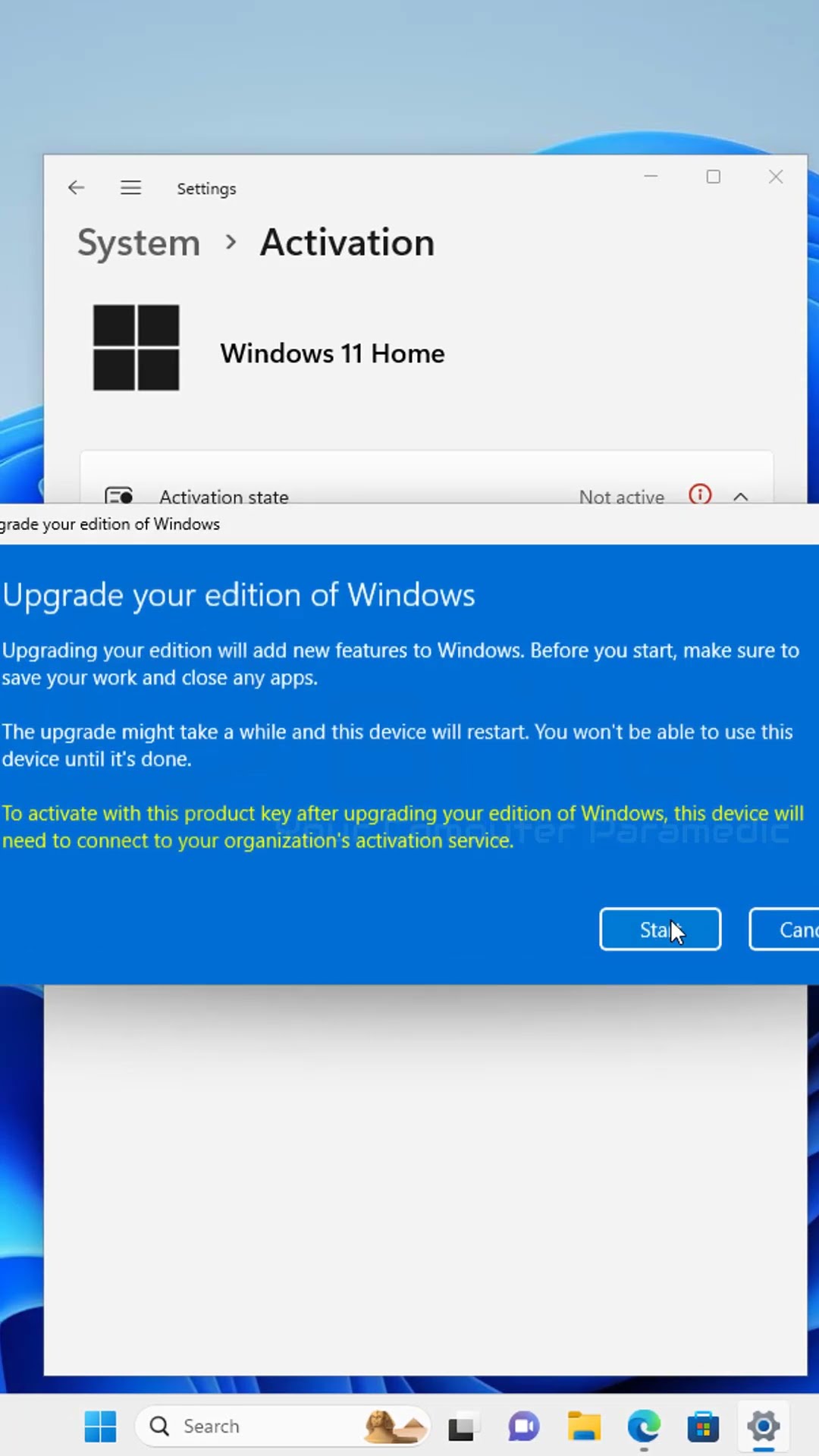The width and height of the screenshot is (819, 1456).
Task: Click the Settings gear taskbar icon
Action: [763, 1426]
